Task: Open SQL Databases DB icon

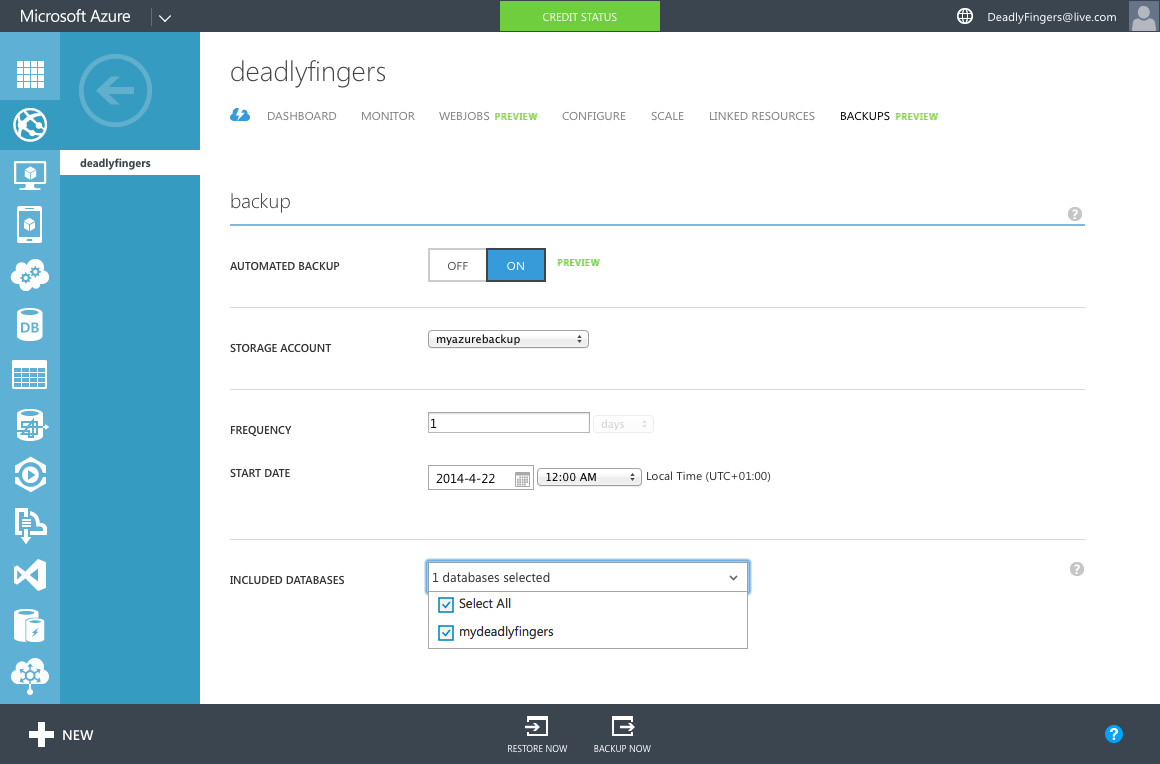Action: pos(30,325)
